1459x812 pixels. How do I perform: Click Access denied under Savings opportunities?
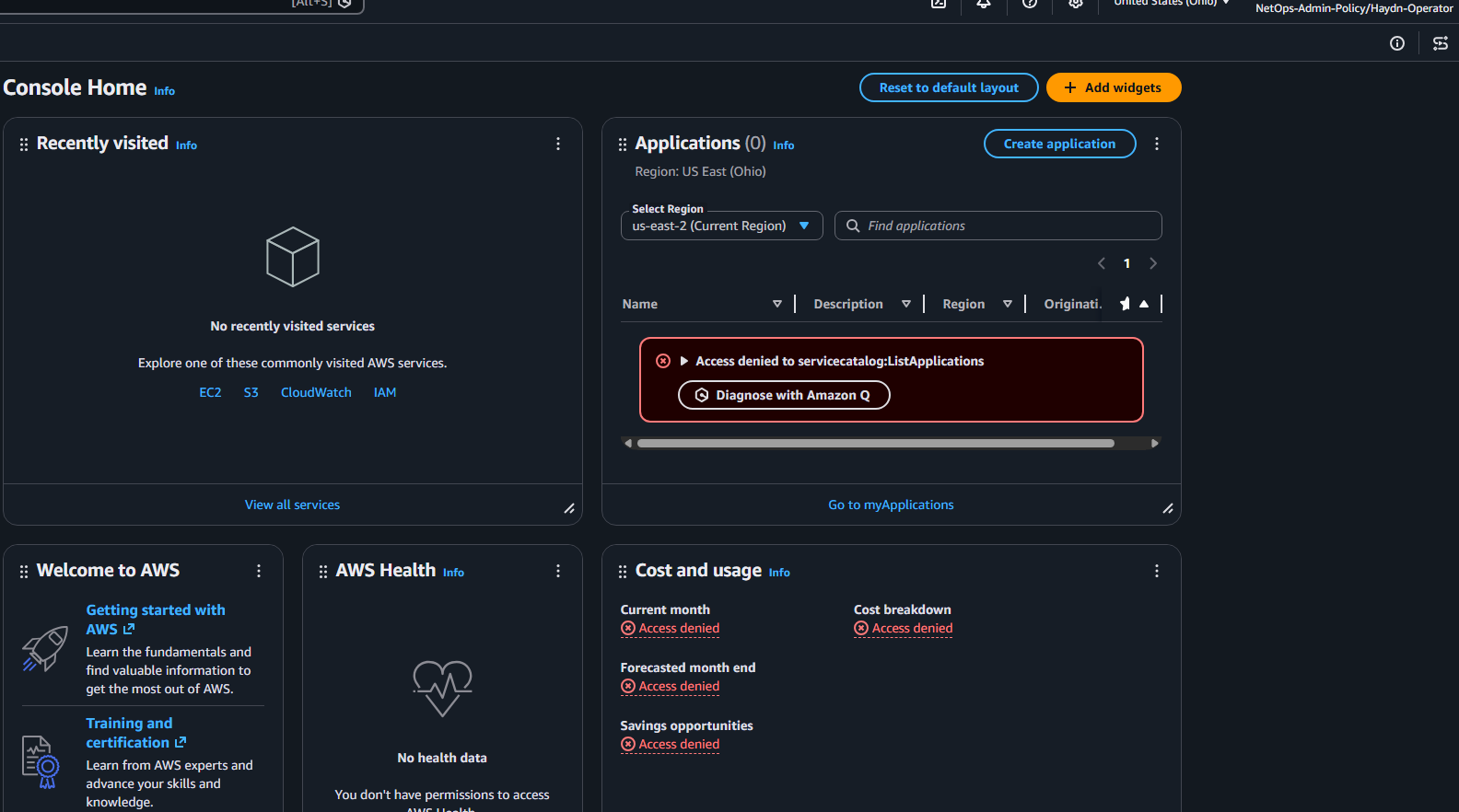coord(670,744)
